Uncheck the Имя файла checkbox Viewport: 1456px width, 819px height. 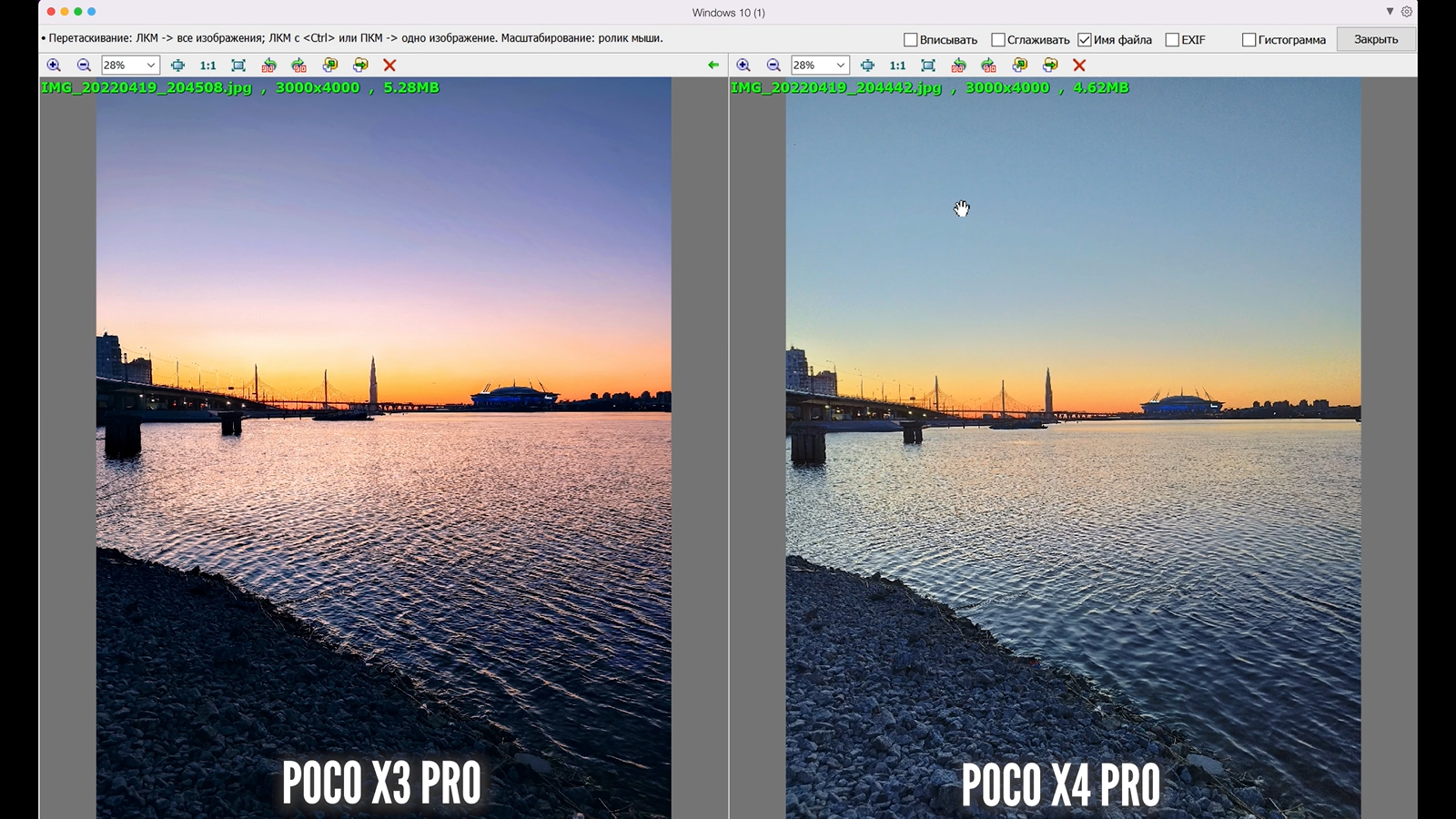(x=1085, y=40)
